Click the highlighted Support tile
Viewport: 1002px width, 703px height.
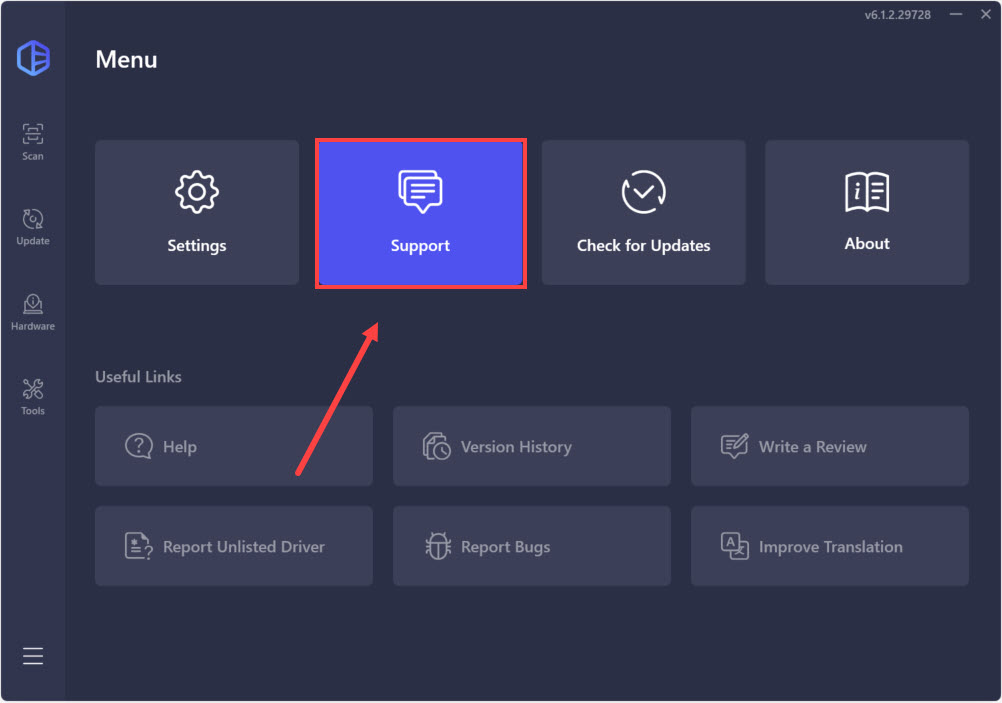click(420, 212)
